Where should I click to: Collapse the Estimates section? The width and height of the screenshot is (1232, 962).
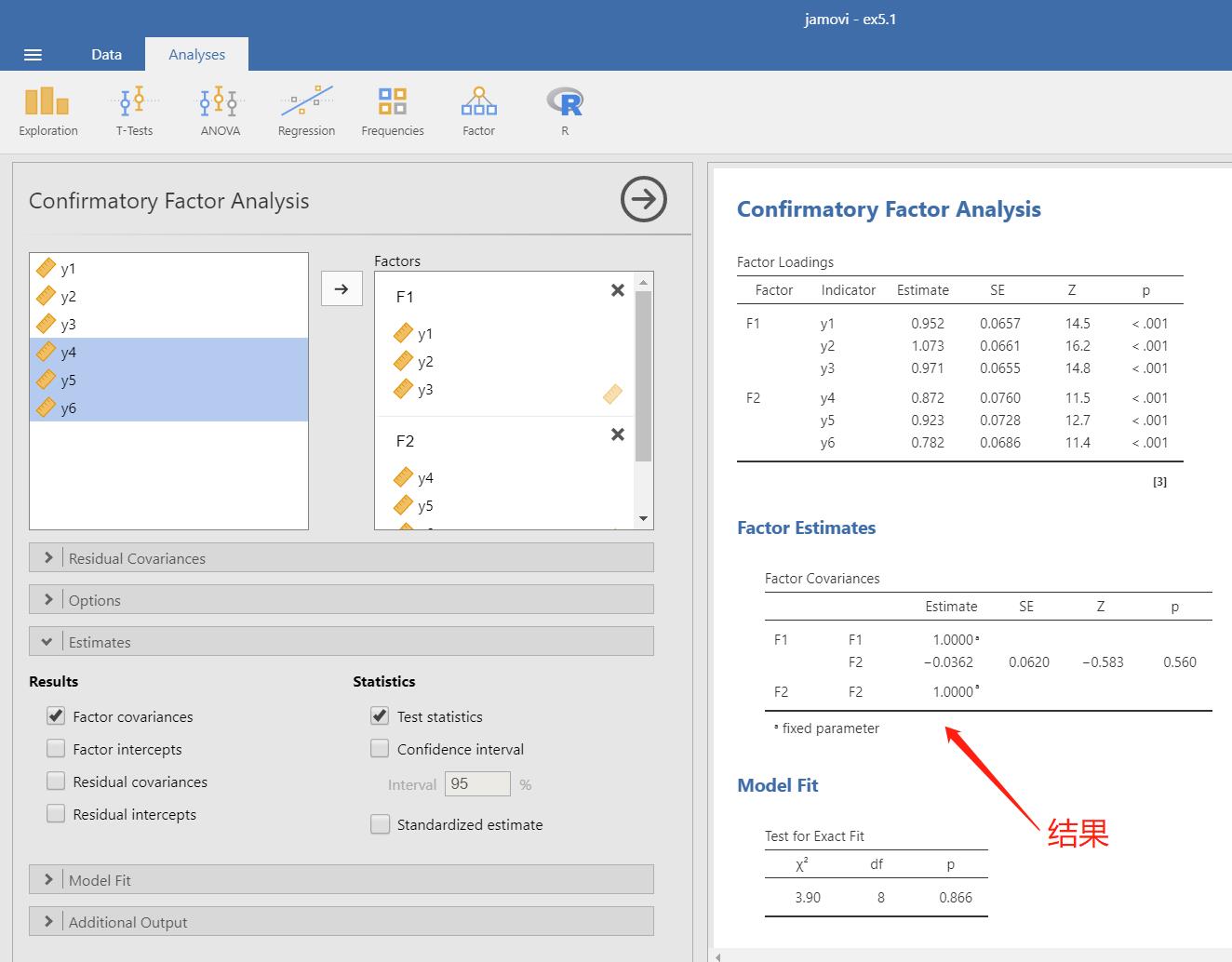[x=341, y=642]
